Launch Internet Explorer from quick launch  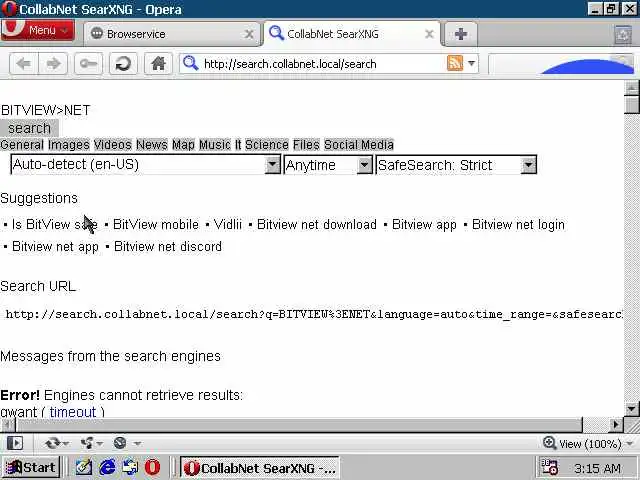point(107,467)
